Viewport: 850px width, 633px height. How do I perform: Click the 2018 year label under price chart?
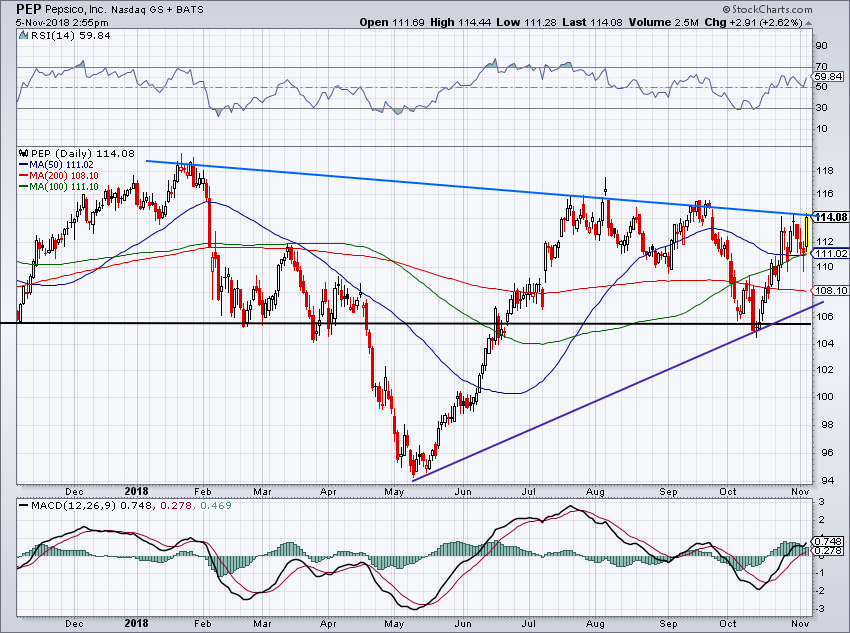pyautogui.click(x=137, y=491)
